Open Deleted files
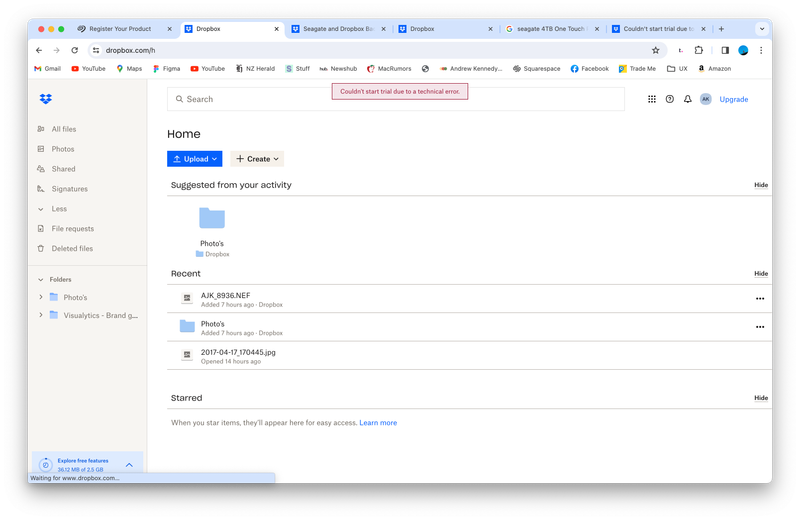800x520 pixels. [x=65, y=249]
